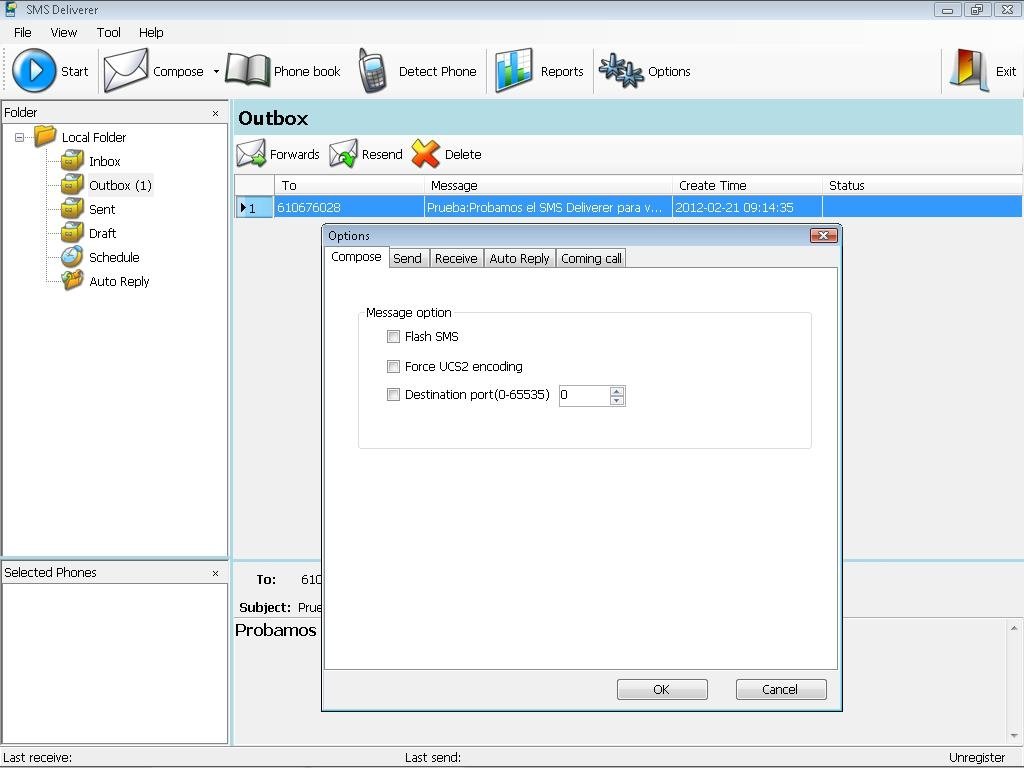
Task: Select the Draft folder icon
Action: coord(72,232)
